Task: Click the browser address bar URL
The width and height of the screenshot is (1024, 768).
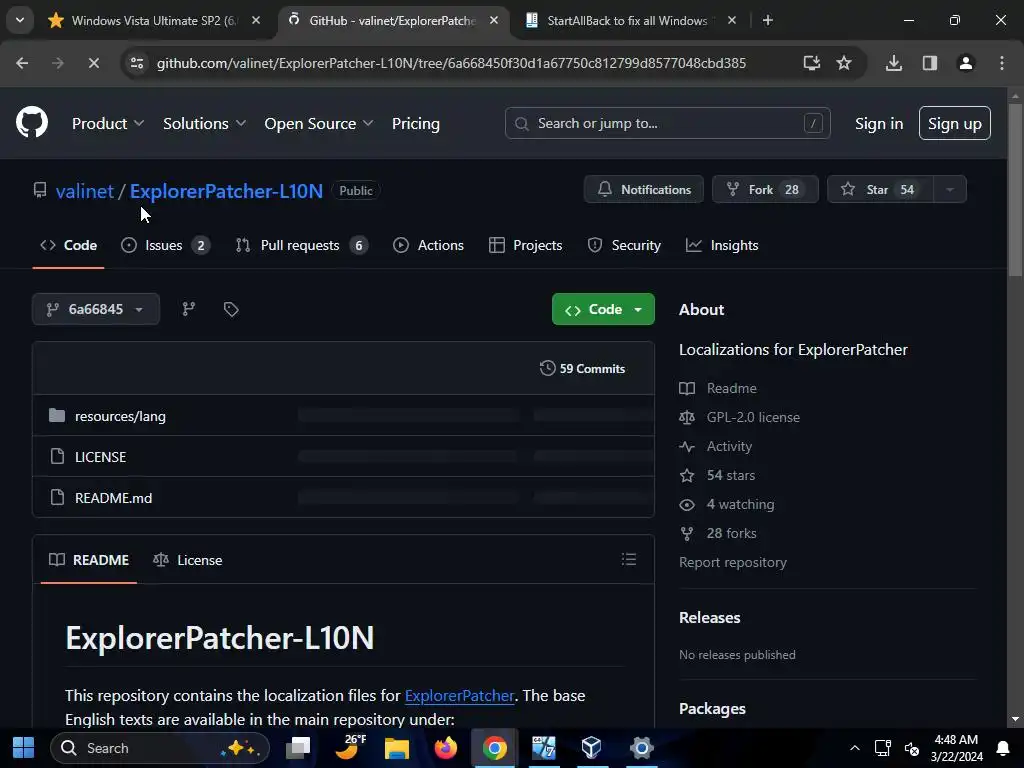Action: (x=451, y=63)
